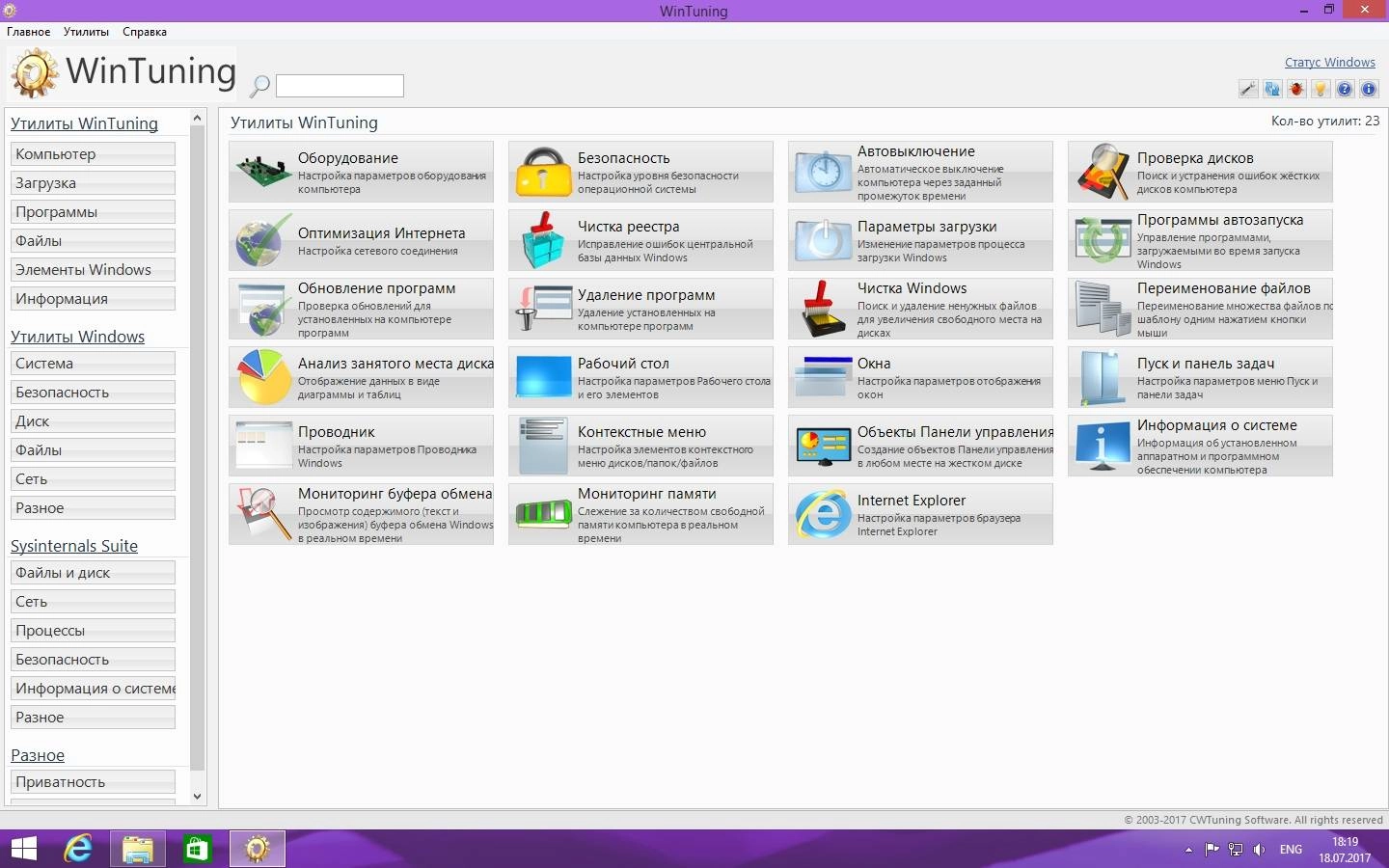This screenshot has height=868, width=1389.
Task: Launch Internet Explorer from the taskbar
Action: pos(78,849)
